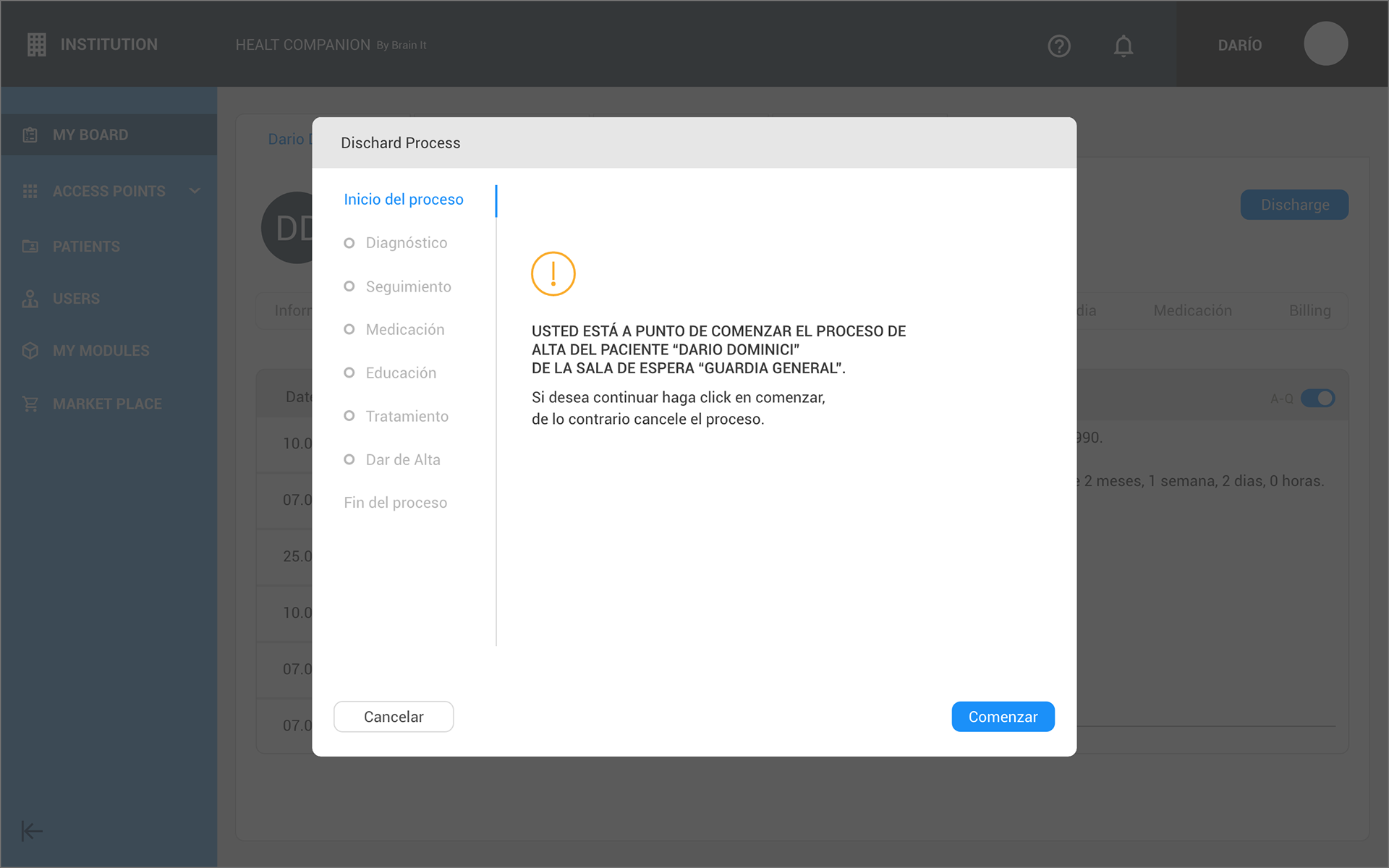Select the Medicación step radio
The width and height of the screenshot is (1389, 868).
(x=349, y=330)
